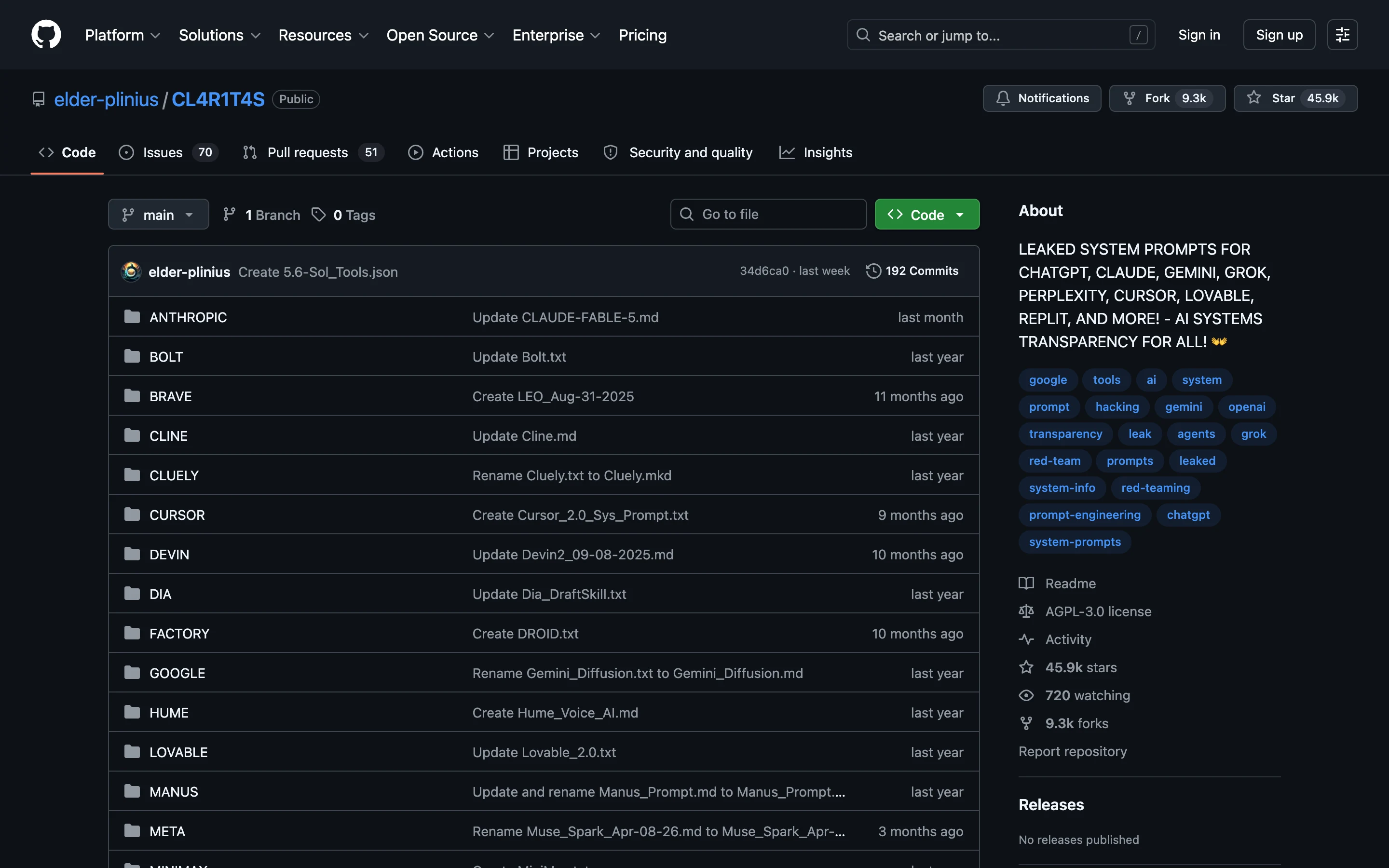
Task: Expand the Enterprise menu
Action: click(x=556, y=35)
